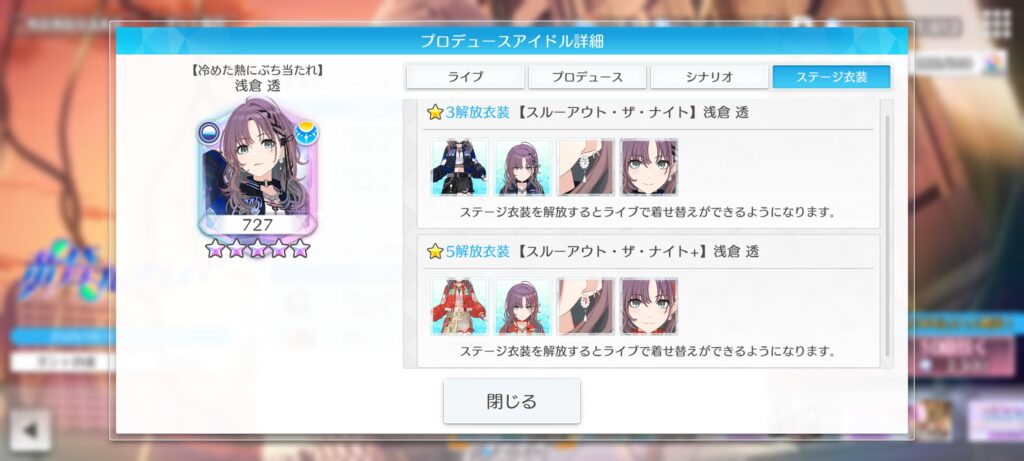Image resolution: width=1024 pixels, height=461 pixels.
Task: Click the costume list vertical scrollbar
Action: (x=887, y=236)
